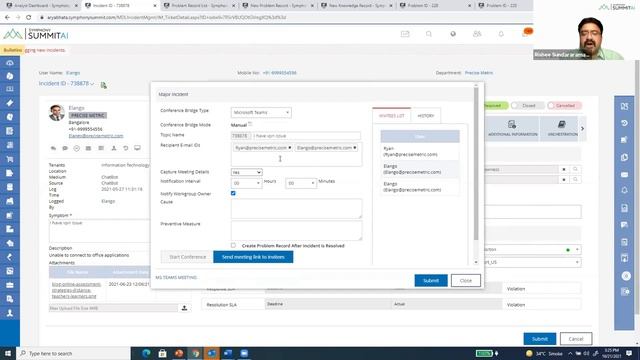The height and width of the screenshot is (360, 640).
Task: Open the caller's email address link
Action: 96,136
